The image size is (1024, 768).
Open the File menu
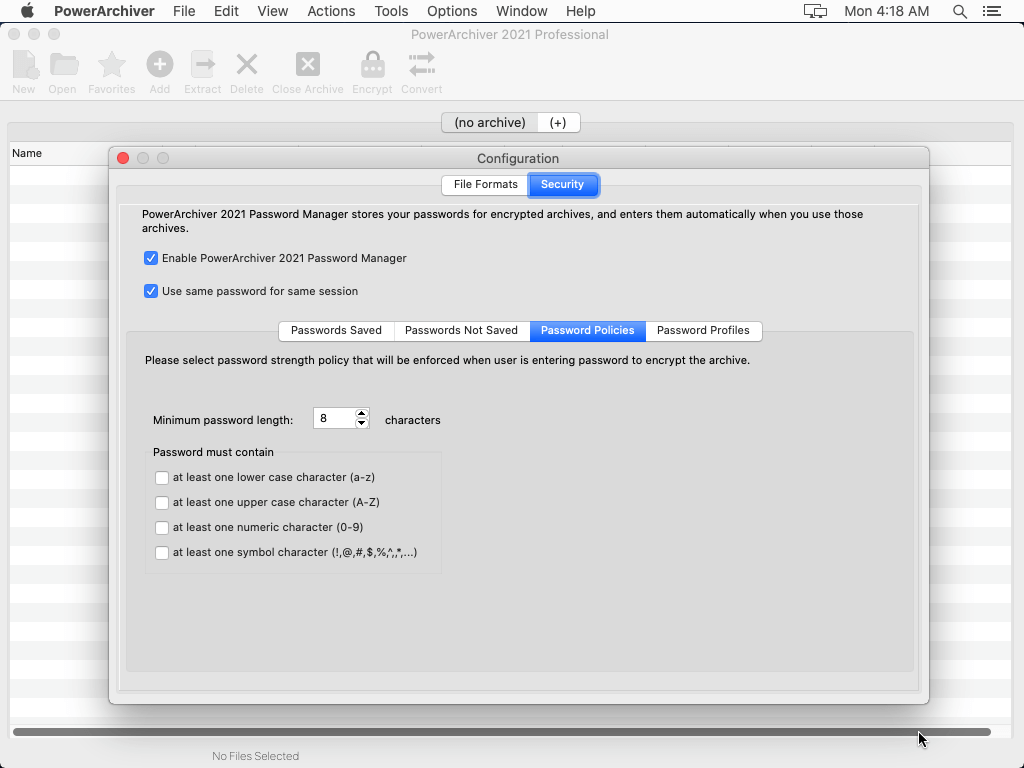(x=184, y=11)
